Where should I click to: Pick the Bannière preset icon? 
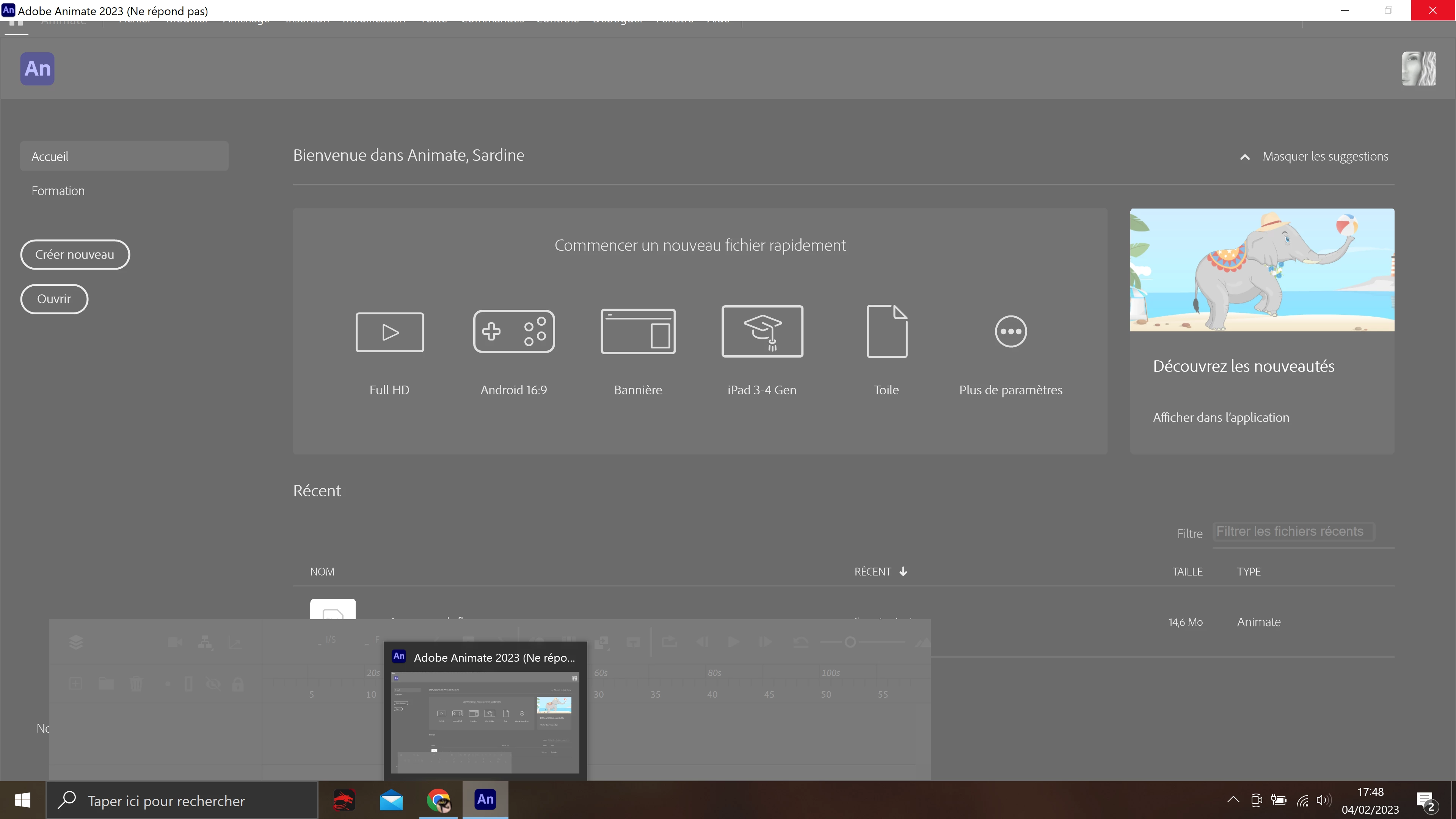[637, 332]
